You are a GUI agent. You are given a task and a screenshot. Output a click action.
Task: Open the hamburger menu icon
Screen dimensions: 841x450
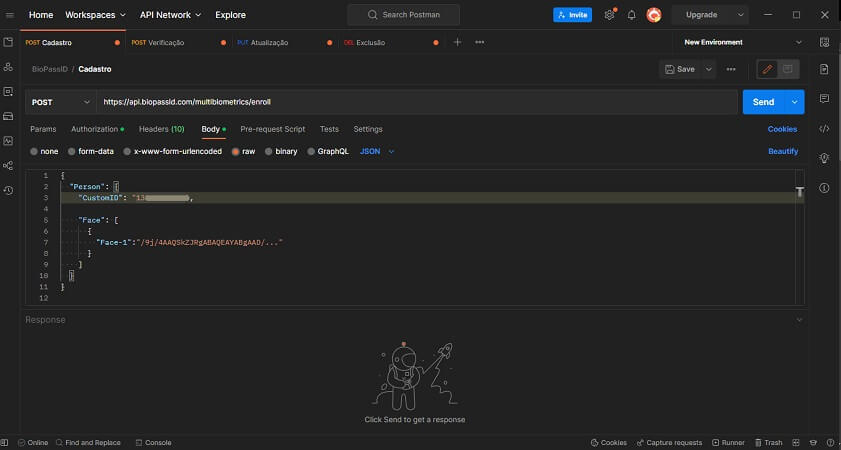click(9, 15)
